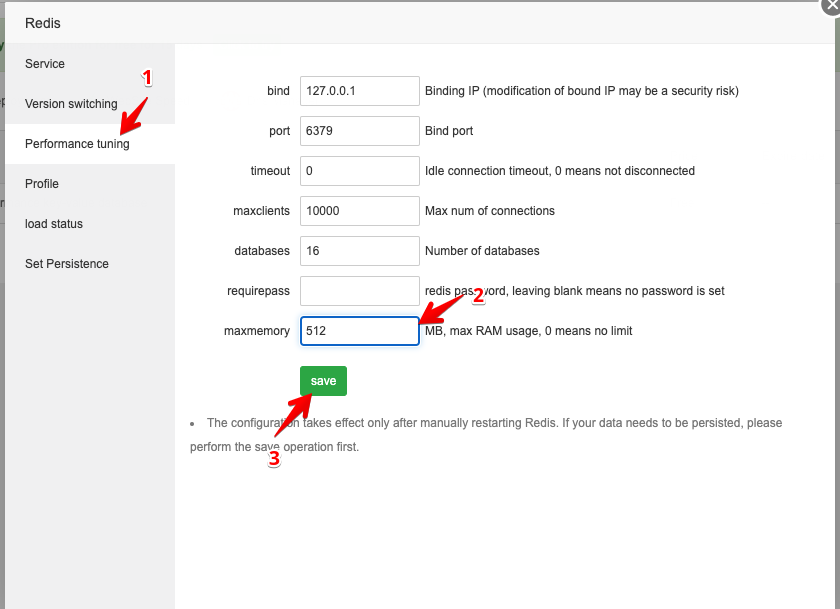Close the Redis dialog
This screenshot has width=840, height=609.
(831, 5)
